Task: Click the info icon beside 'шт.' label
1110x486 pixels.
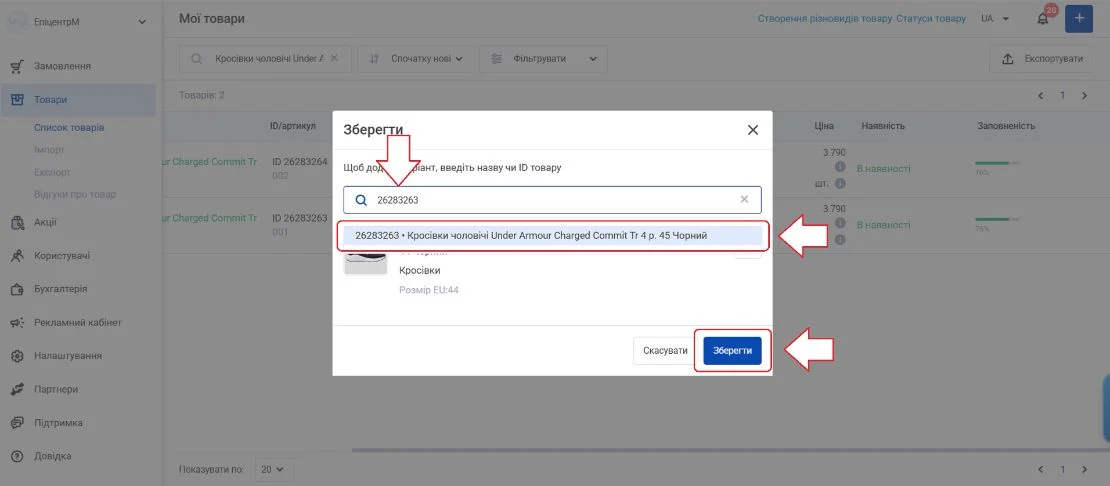Action: click(x=840, y=183)
